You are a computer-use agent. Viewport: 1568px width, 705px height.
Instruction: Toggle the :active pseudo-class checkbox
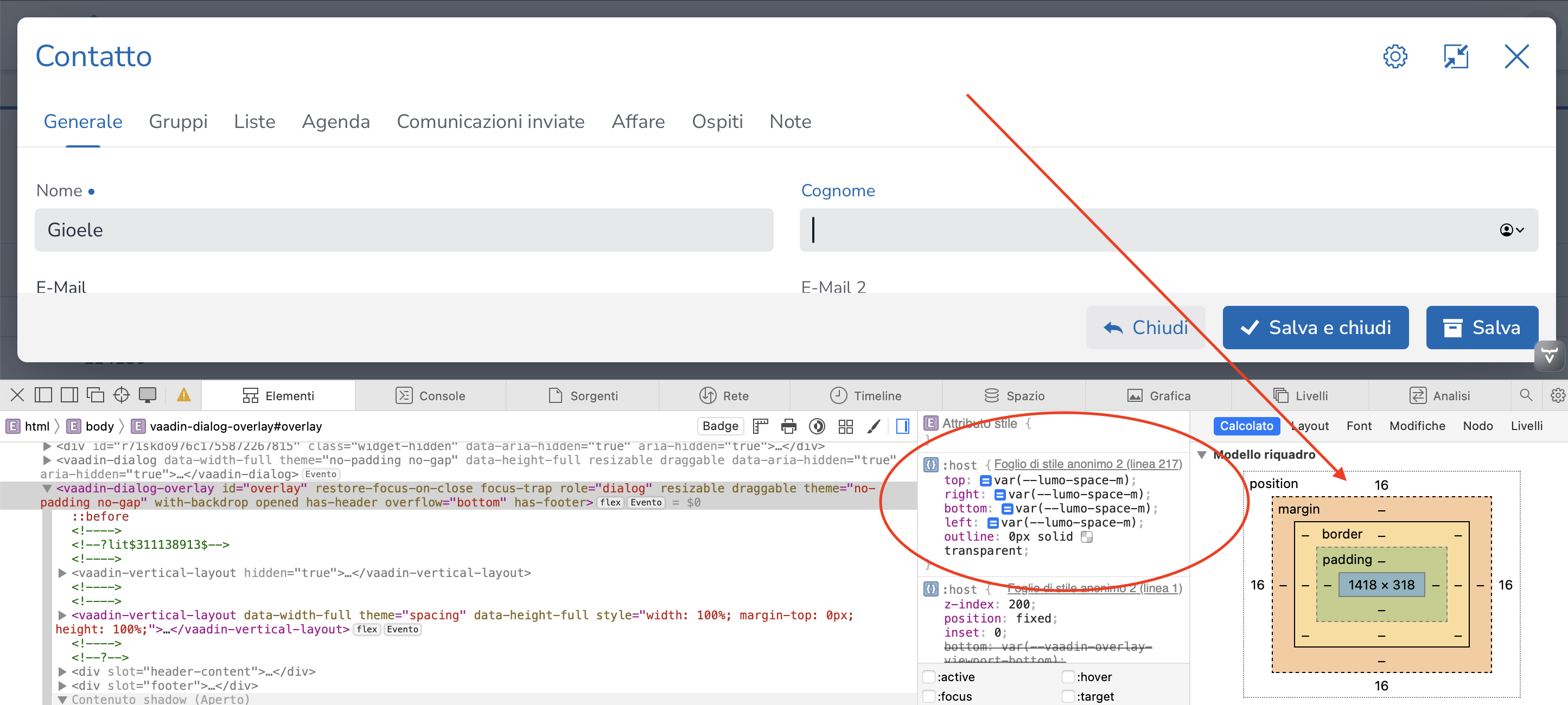click(x=929, y=677)
